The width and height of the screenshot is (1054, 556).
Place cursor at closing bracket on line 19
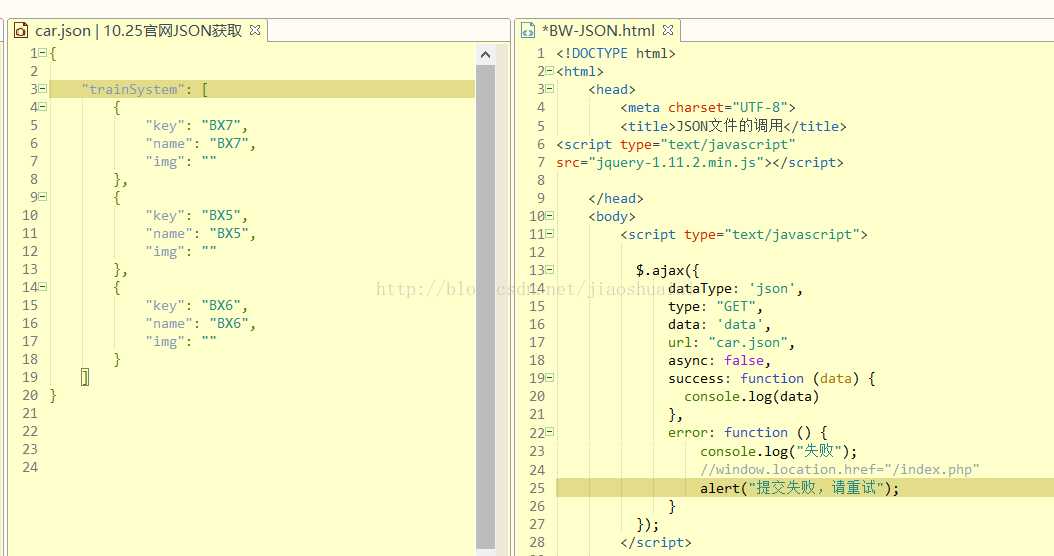85,377
